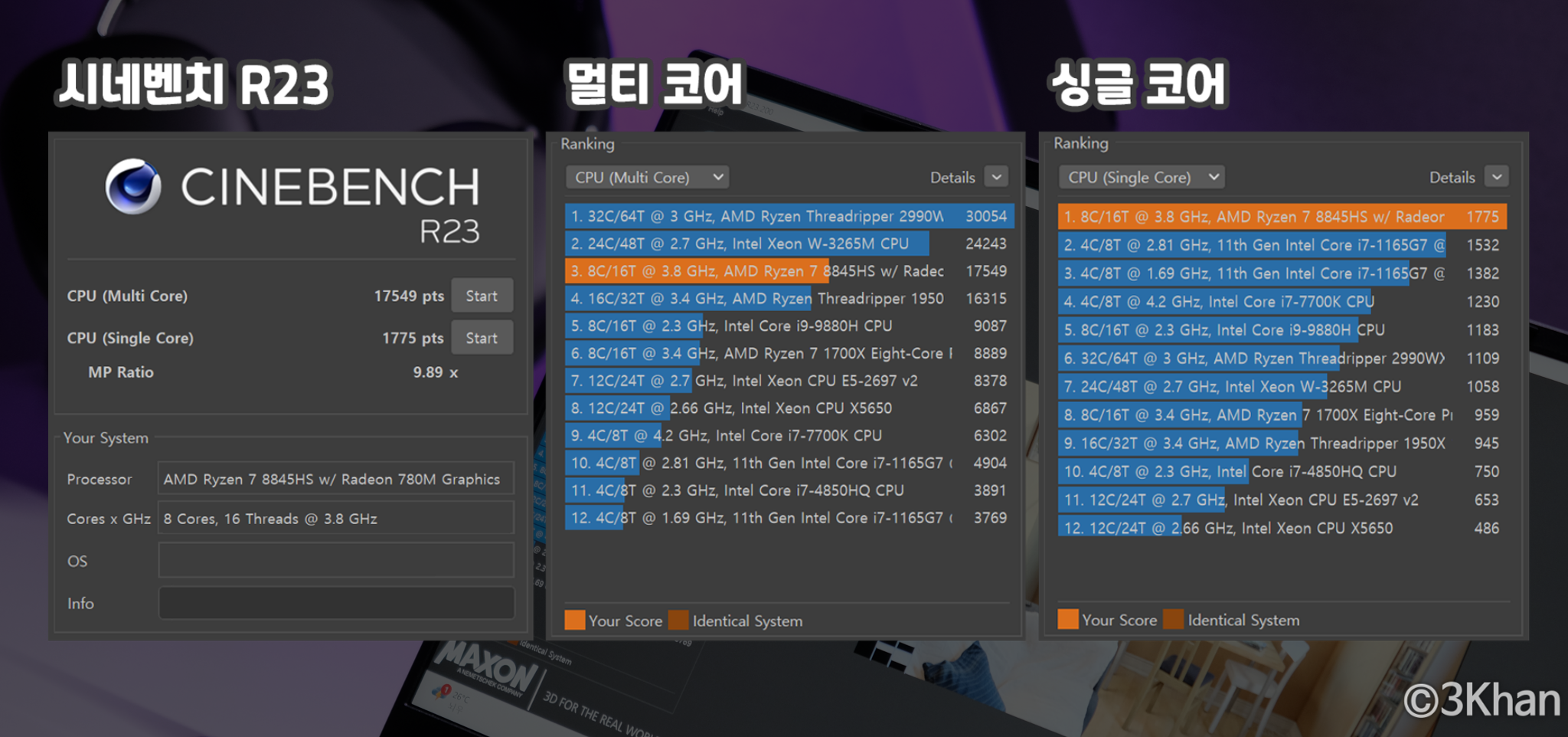Click the Processor field showing AMD Ryzen 7 8845HS

[x=335, y=479]
